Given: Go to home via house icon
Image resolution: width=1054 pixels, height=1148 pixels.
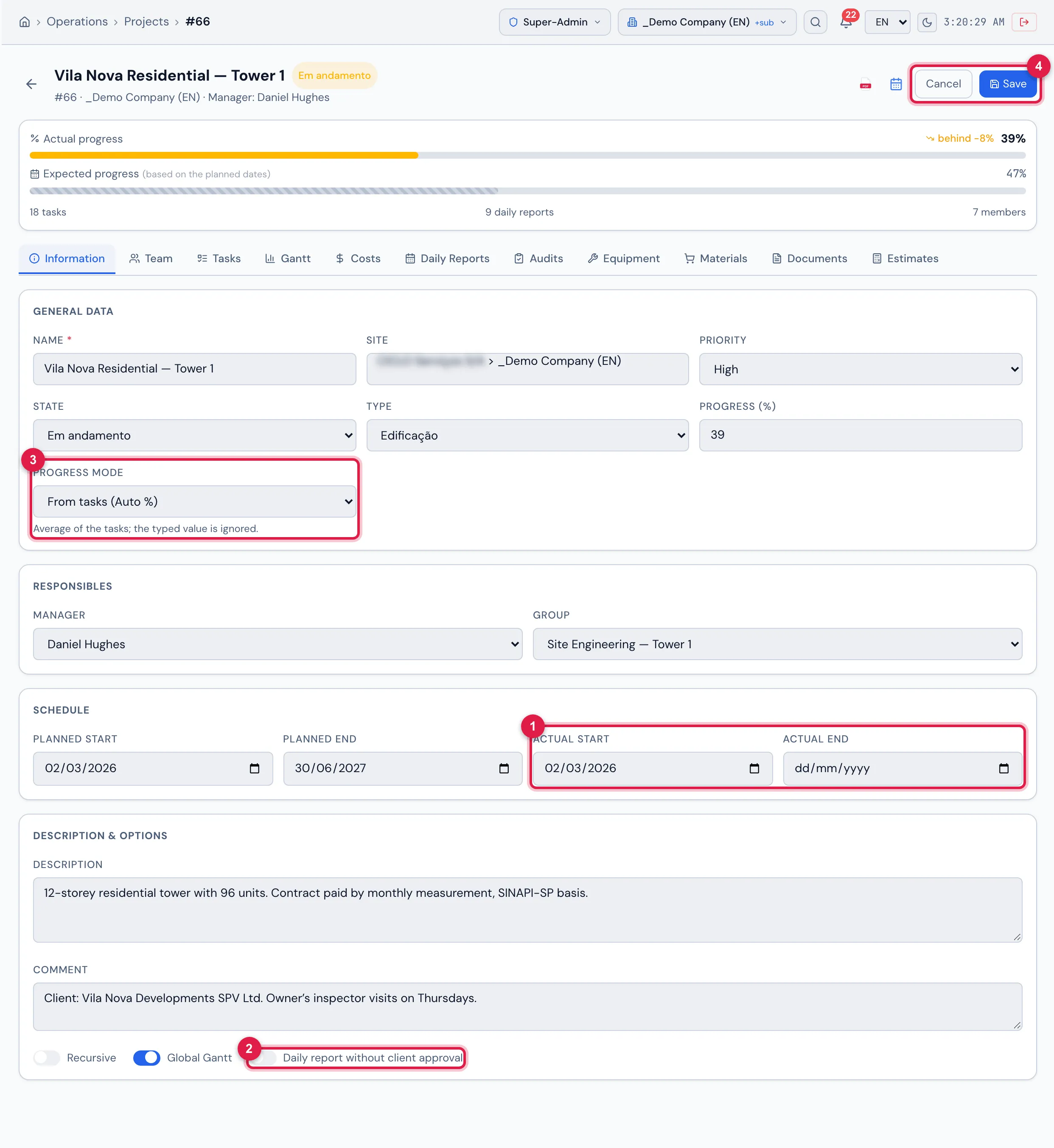Looking at the screenshot, I should click(x=25, y=22).
